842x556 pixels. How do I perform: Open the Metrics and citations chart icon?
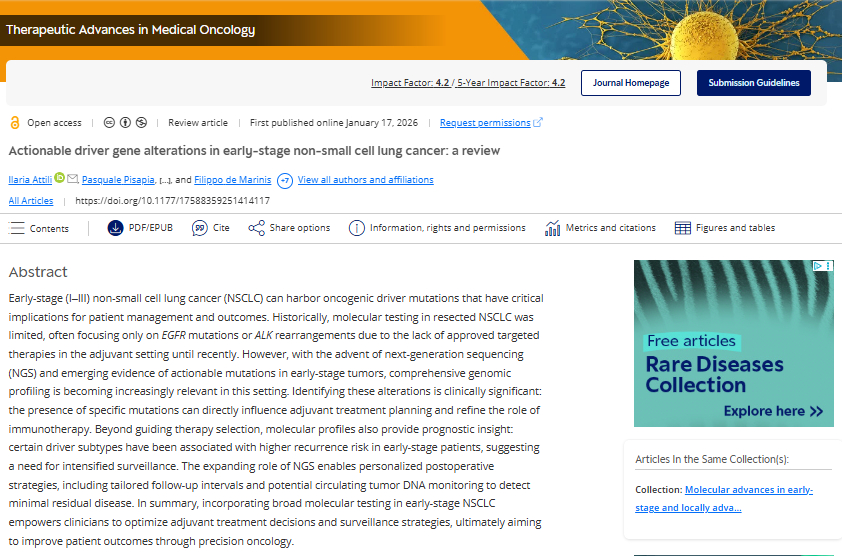552,228
